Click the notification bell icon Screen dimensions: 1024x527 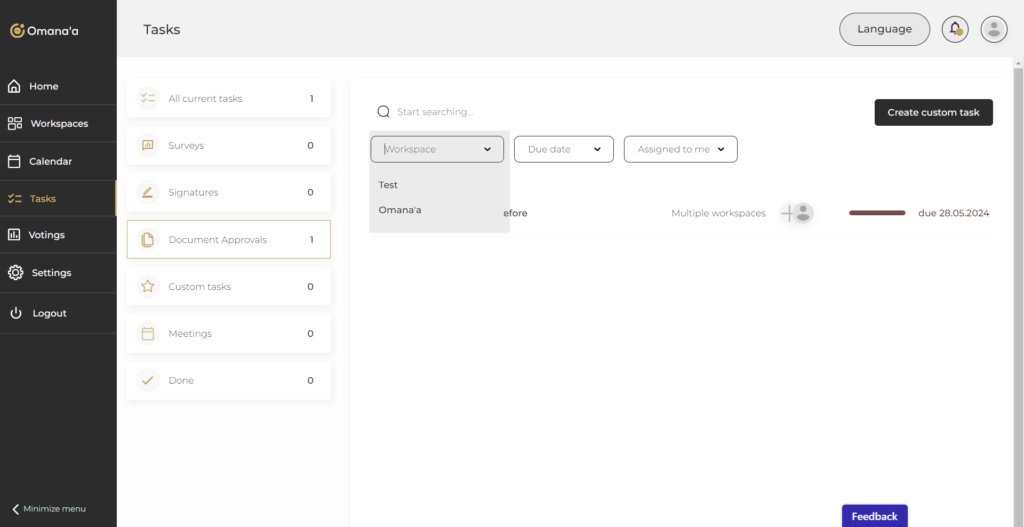[x=955, y=29]
